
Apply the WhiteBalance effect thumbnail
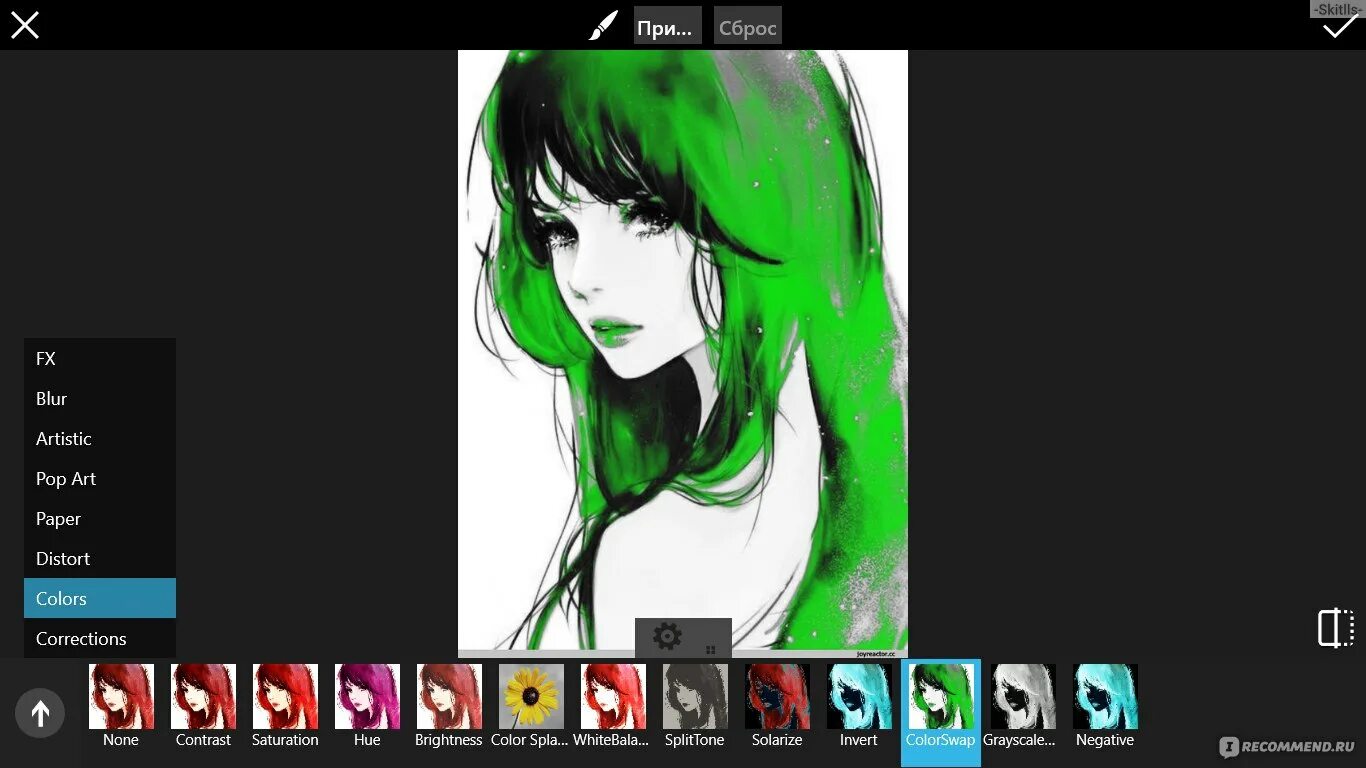[x=613, y=696]
